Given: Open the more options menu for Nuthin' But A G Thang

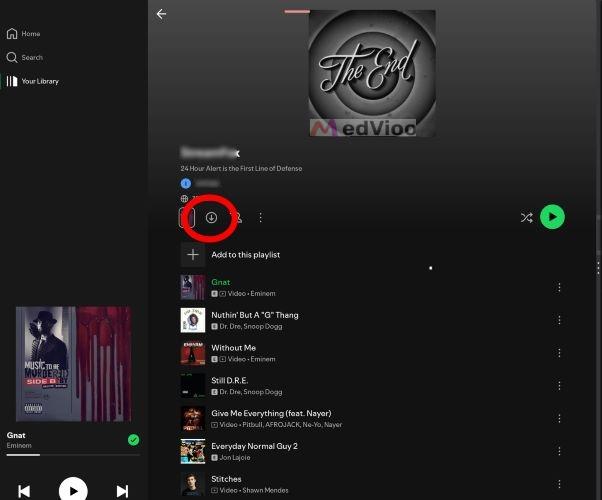Looking at the screenshot, I should tap(559, 320).
